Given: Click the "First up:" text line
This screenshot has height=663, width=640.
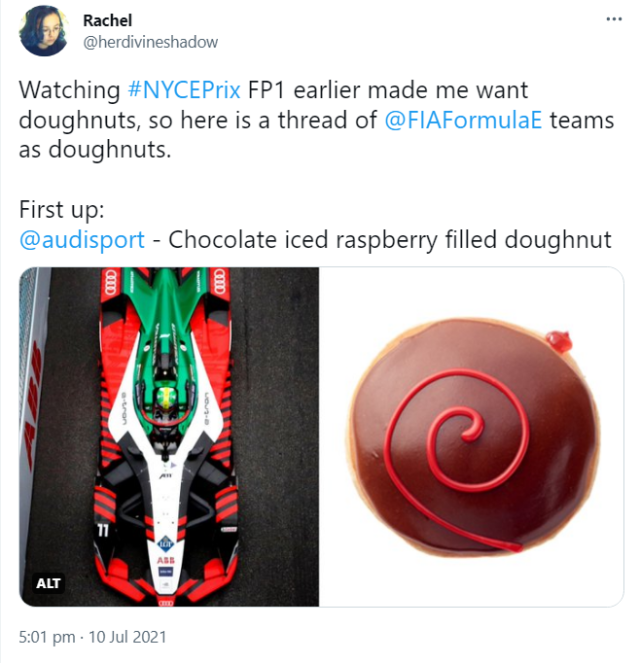Looking at the screenshot, I should (59, 212).
